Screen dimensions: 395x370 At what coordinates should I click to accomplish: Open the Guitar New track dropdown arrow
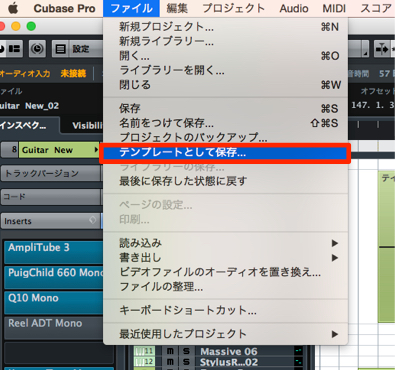(x=96, y=150)
